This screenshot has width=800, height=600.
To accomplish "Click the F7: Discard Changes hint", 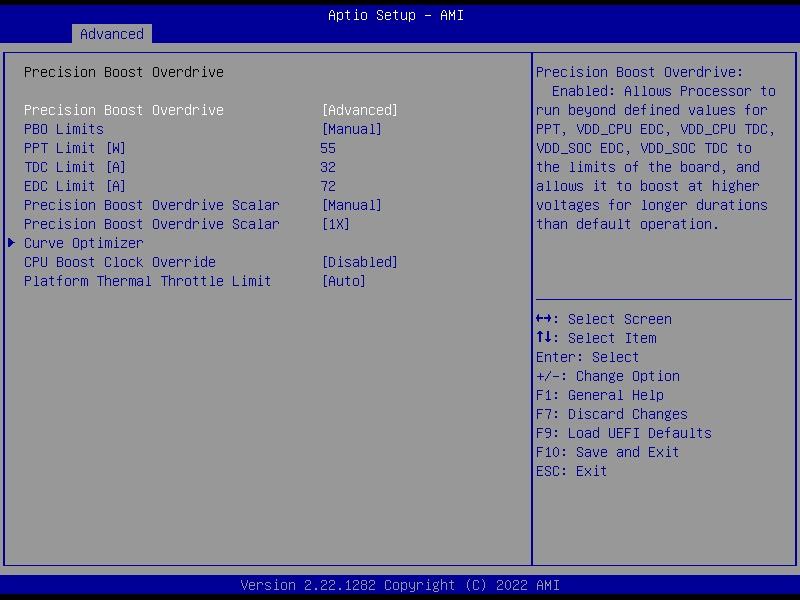I will tap(612, 414).
